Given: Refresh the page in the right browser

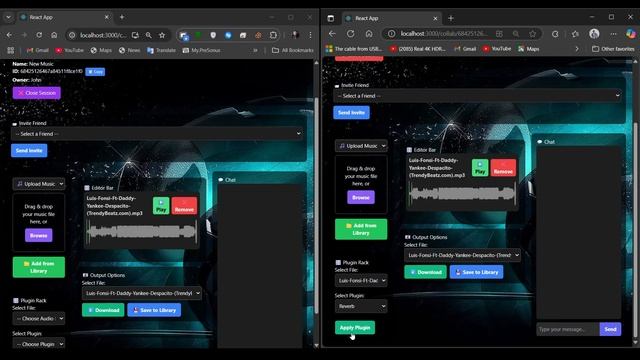Looking at the screenshot, I should coord(351,33).
